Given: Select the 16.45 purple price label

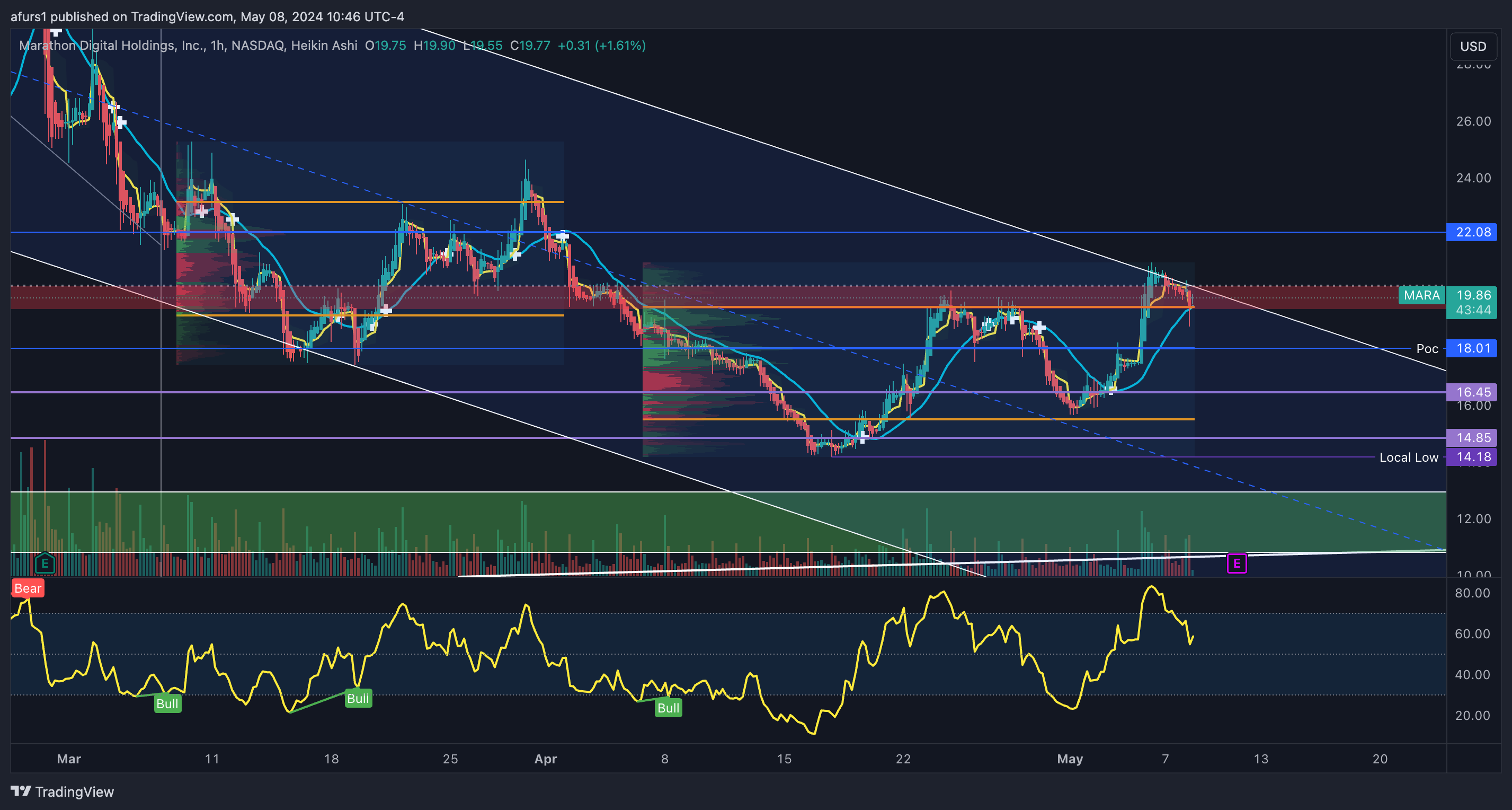Looking at the screenshot, I should [1472, 392].
